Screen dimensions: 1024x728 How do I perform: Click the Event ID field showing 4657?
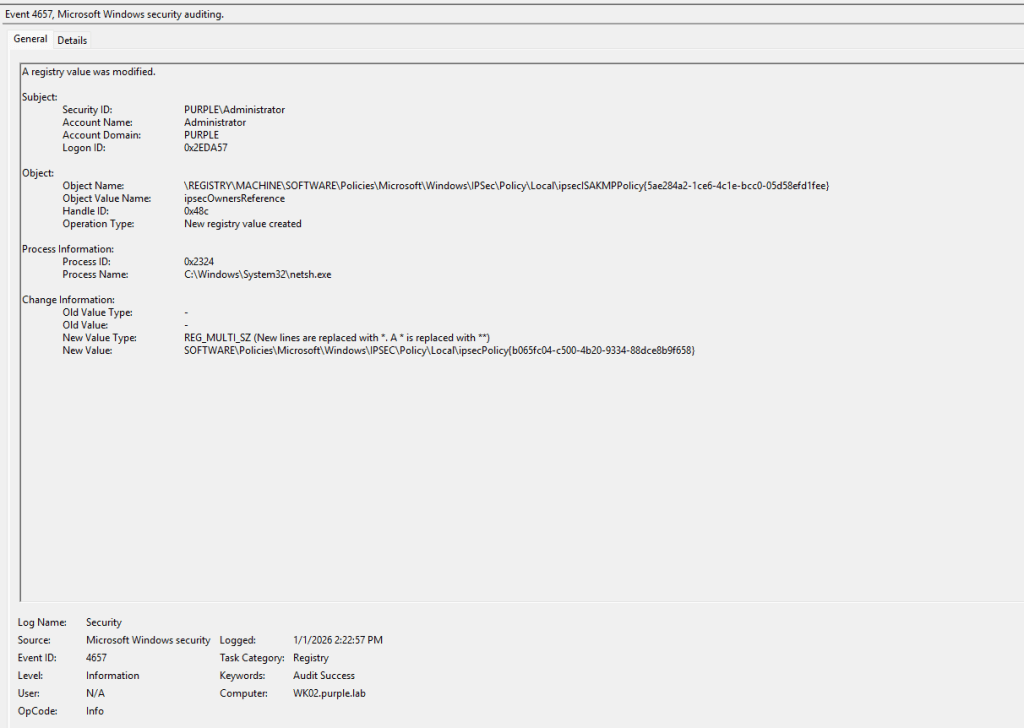(x=97, y=658)
